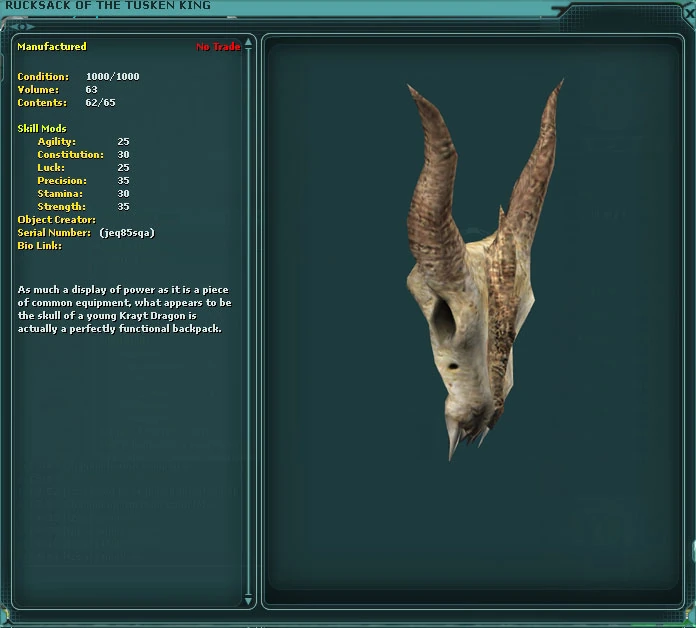Select the Condition 1000/1000 row
This screenshot has width=696, height=628.
click(78, 77)
